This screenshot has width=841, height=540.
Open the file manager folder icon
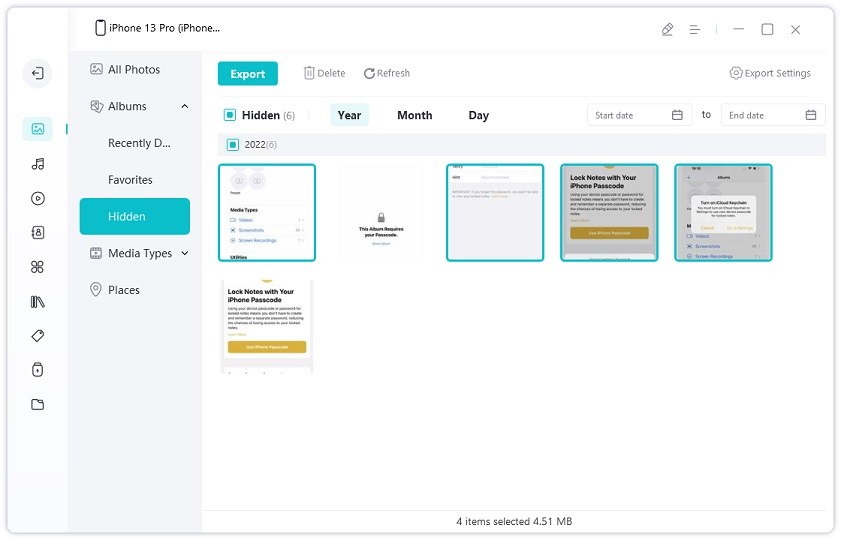(38, 404)
